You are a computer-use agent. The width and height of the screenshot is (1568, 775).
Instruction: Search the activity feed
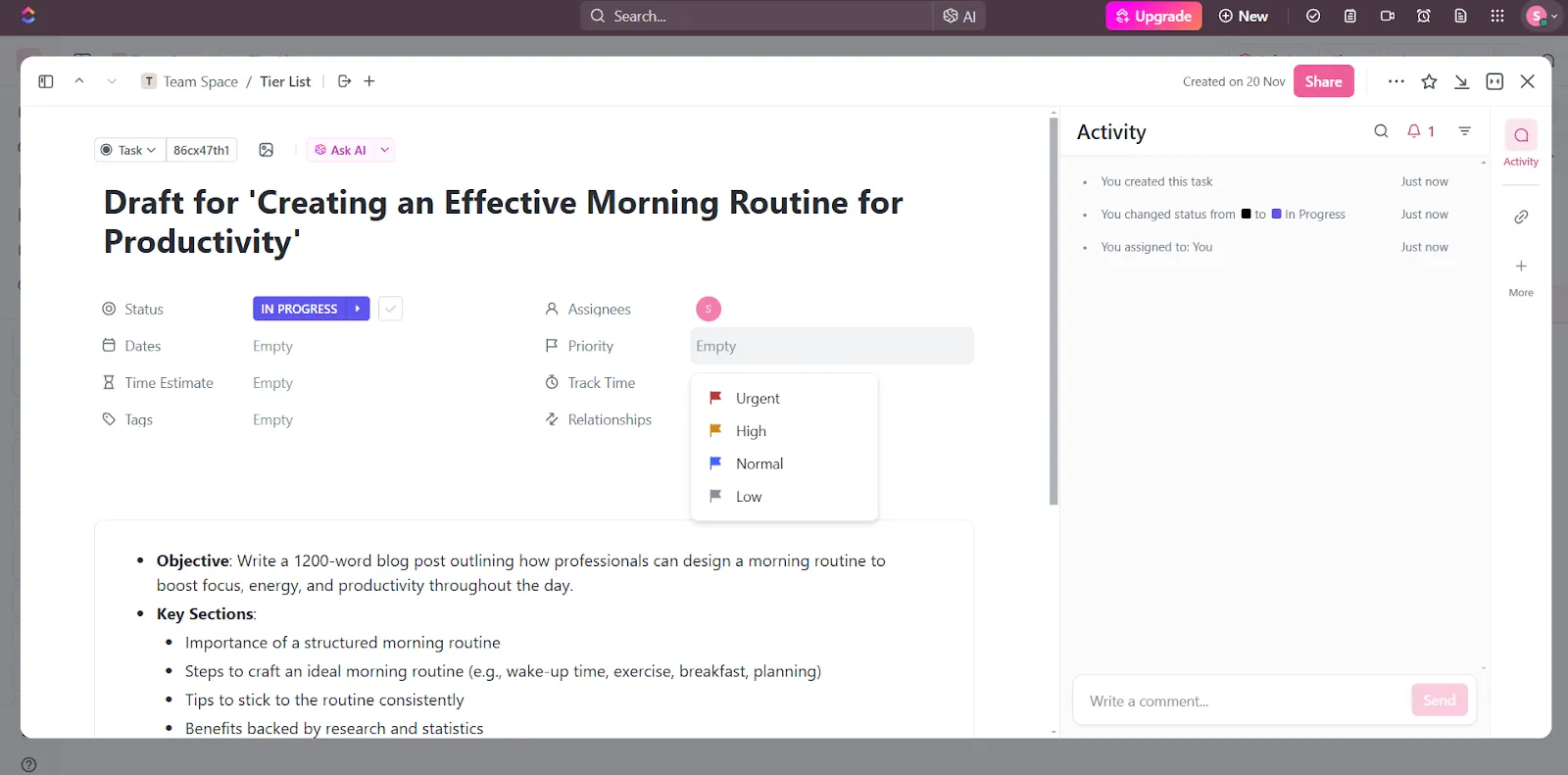(1381, 131)
